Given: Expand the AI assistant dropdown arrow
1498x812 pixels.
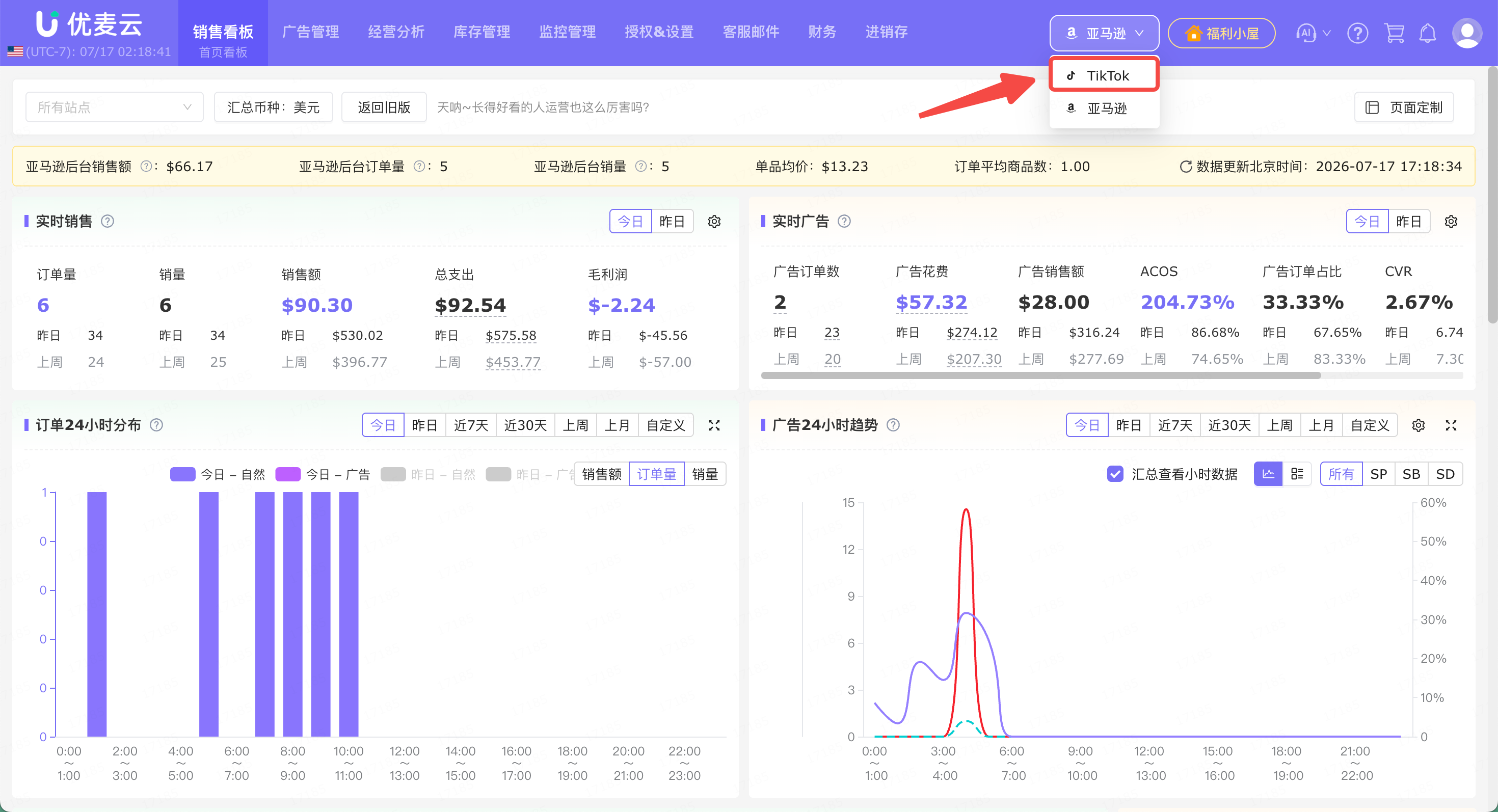Looking at the screenshot, I should (1326, 33).
